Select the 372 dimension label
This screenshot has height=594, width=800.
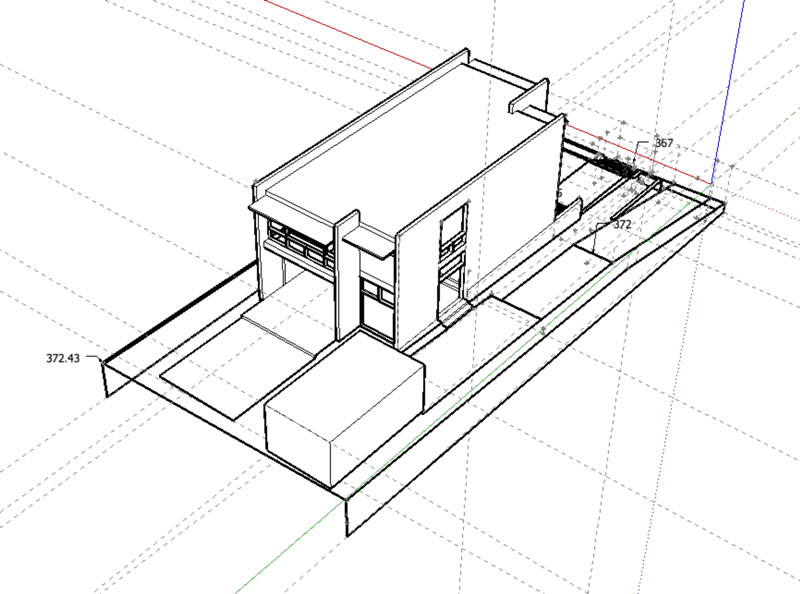[623, 224]
